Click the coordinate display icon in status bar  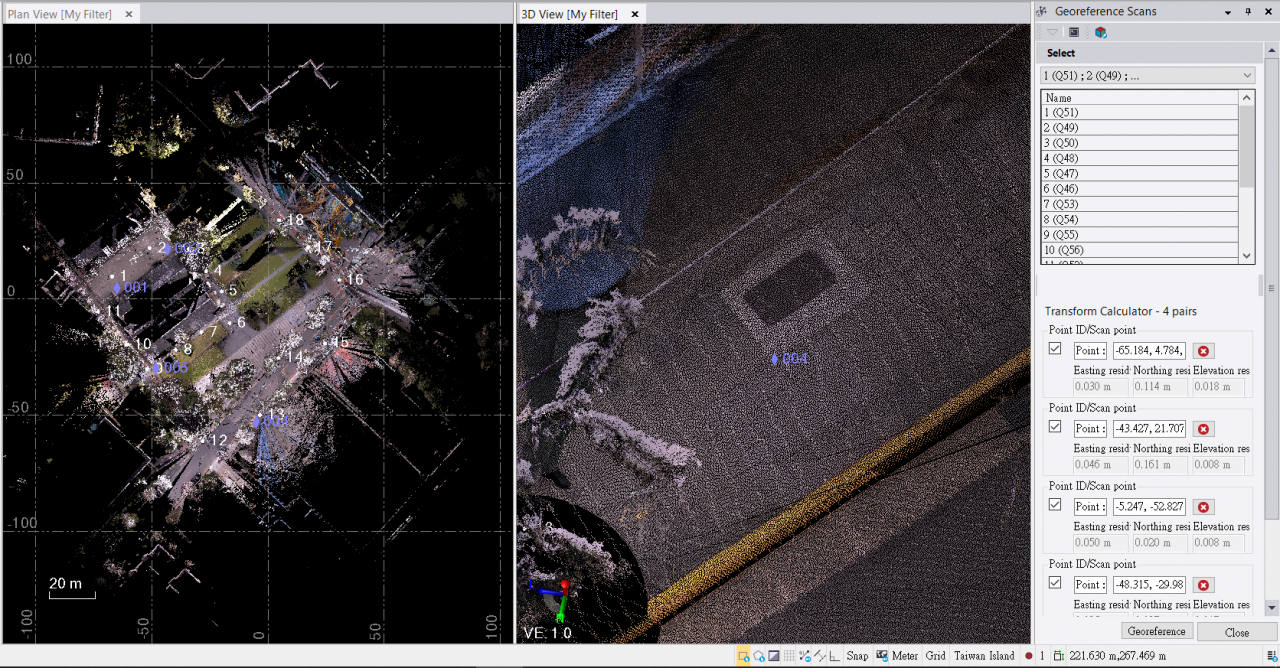1059,656
